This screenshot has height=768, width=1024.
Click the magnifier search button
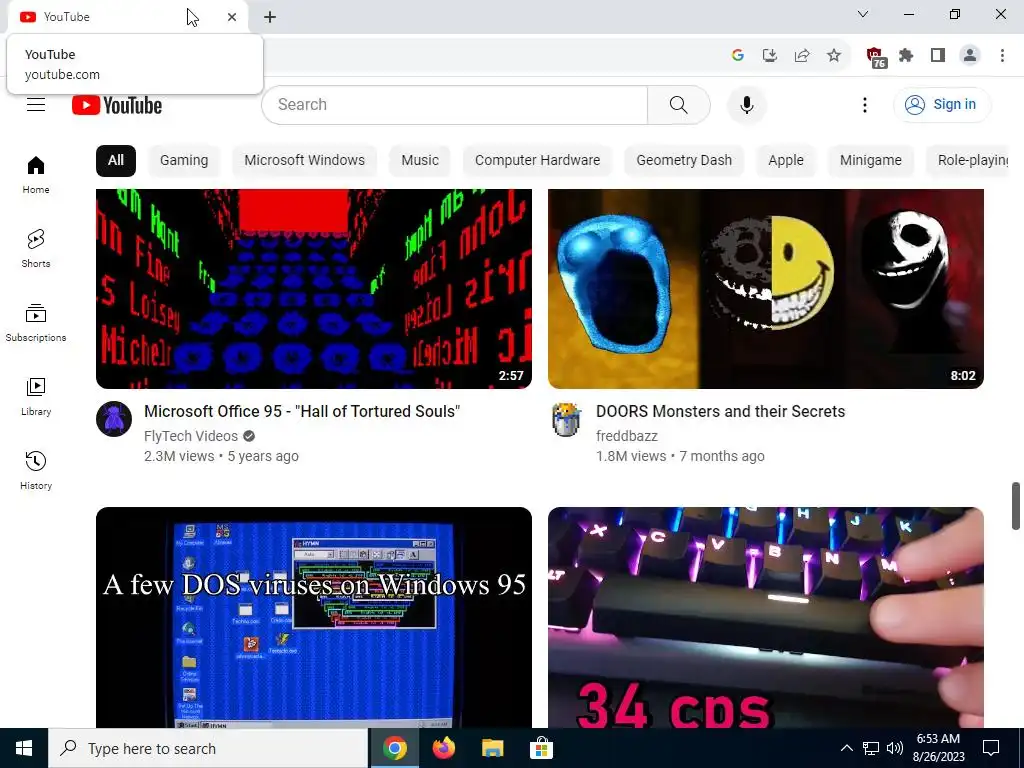679,104
